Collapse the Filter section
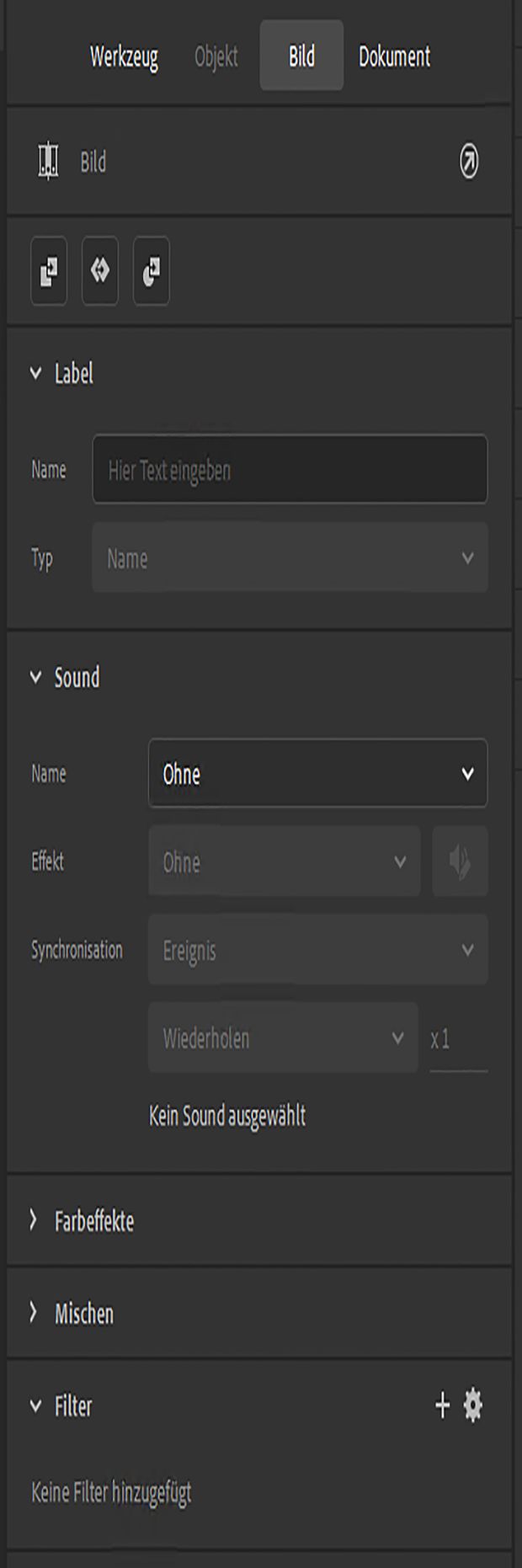The height and width of the screenshot is (1568, 522). [35, 1405]
